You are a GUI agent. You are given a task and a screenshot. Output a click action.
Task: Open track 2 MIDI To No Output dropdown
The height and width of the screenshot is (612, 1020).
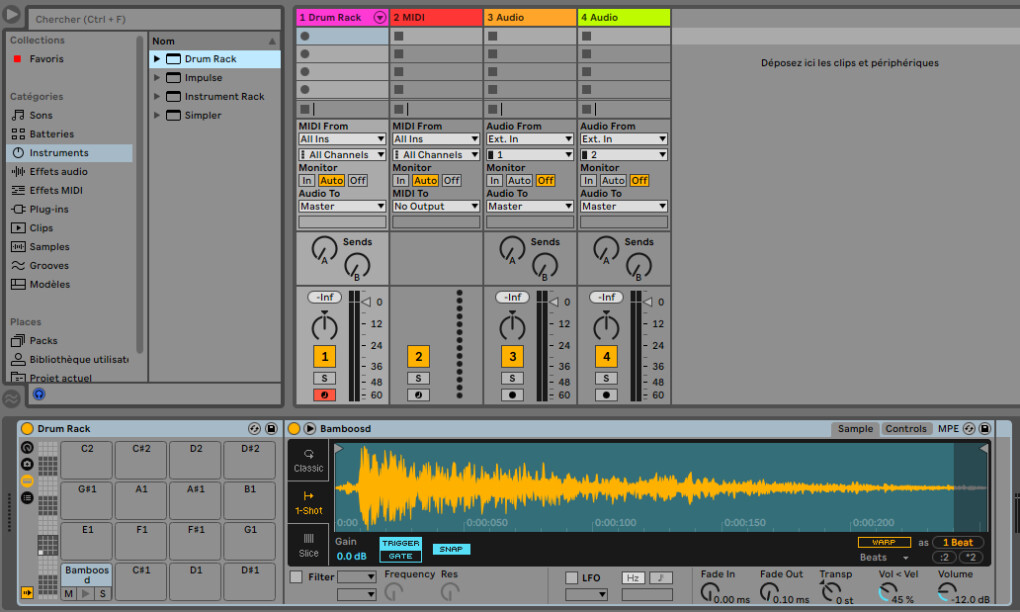click(x=436, y=207)
